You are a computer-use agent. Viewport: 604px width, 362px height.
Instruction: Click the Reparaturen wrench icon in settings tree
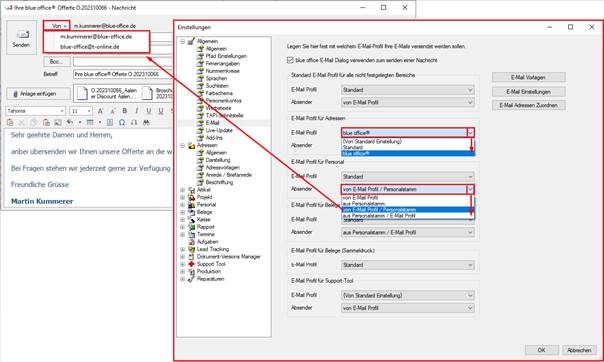point(191,279)
